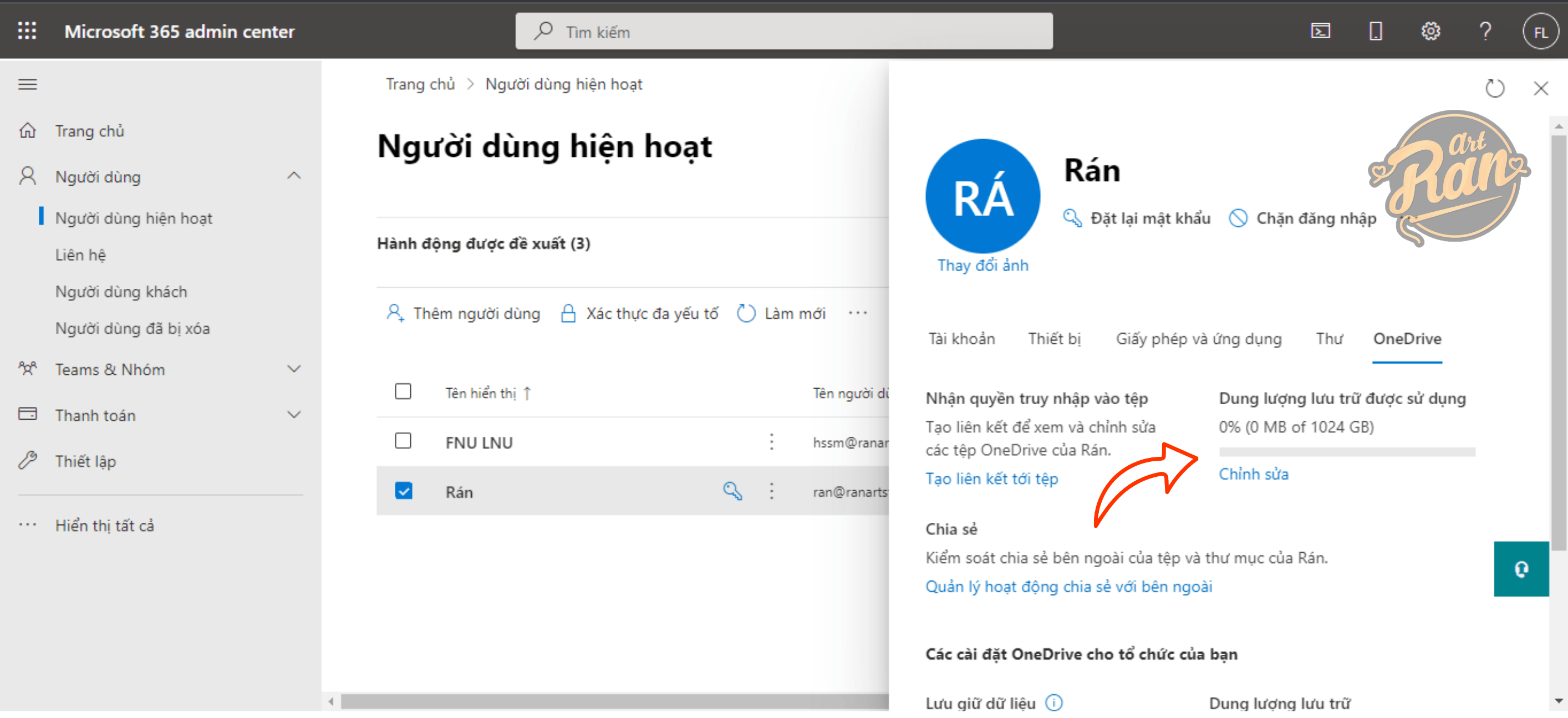Open Quản lý hoạt động chia sẻ với bên ngoài
Viewport: 1568px width, 718px height.
tap(1068, 586)
